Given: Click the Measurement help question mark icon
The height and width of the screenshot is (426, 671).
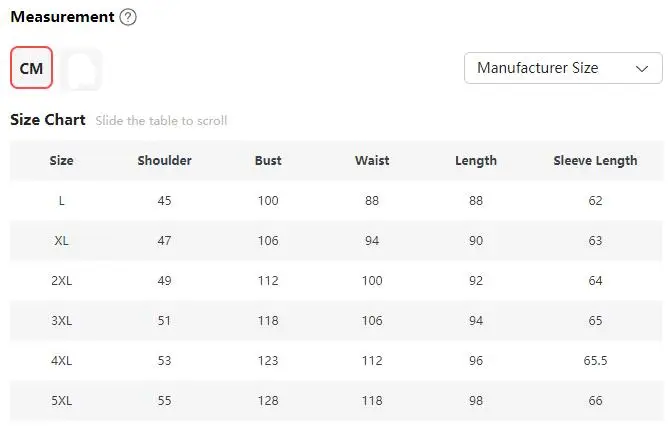Looking at the screenshot, I should click(x=128, y=17).
